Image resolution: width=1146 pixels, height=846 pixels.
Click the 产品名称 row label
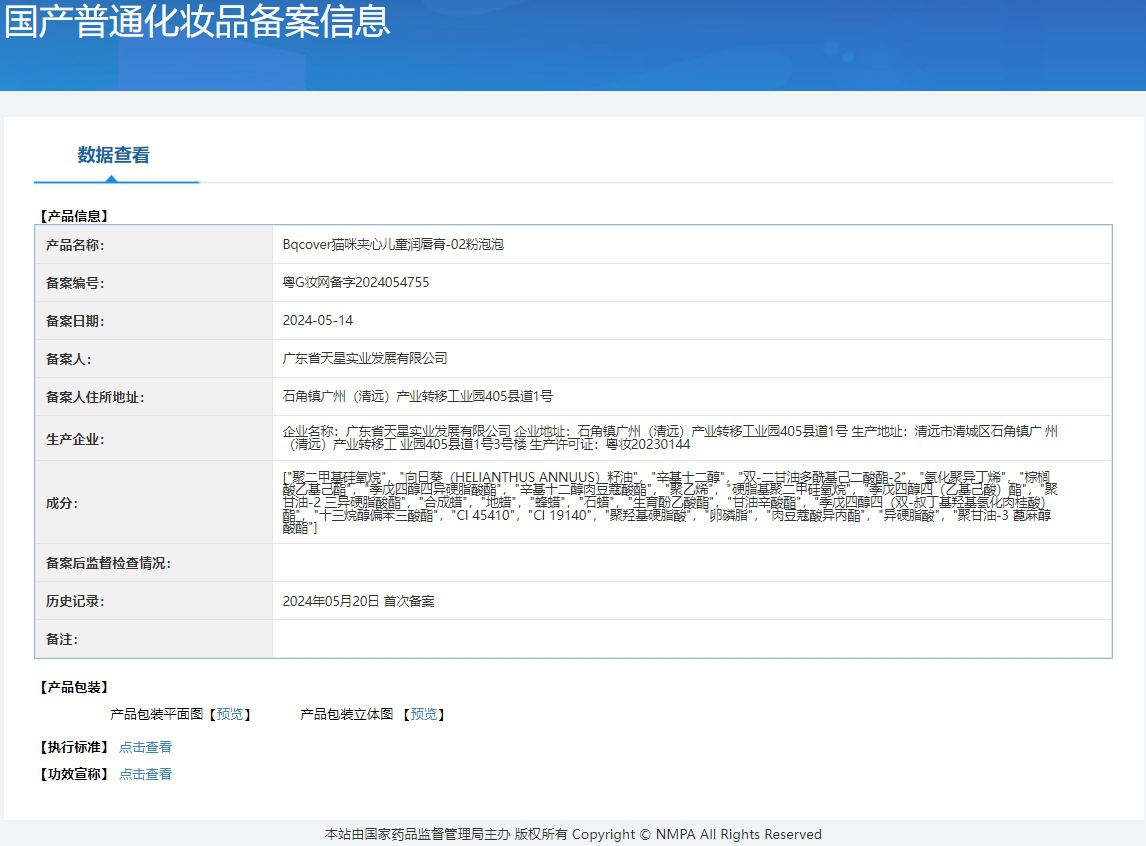coord(75,245)
